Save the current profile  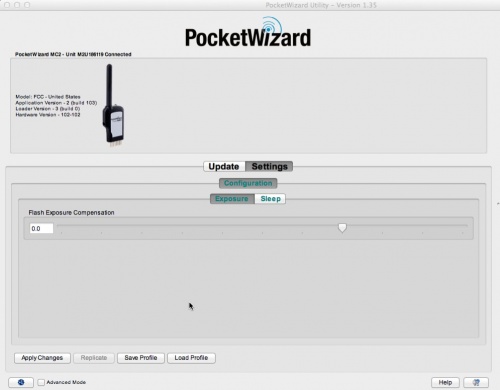click(141, 358)
